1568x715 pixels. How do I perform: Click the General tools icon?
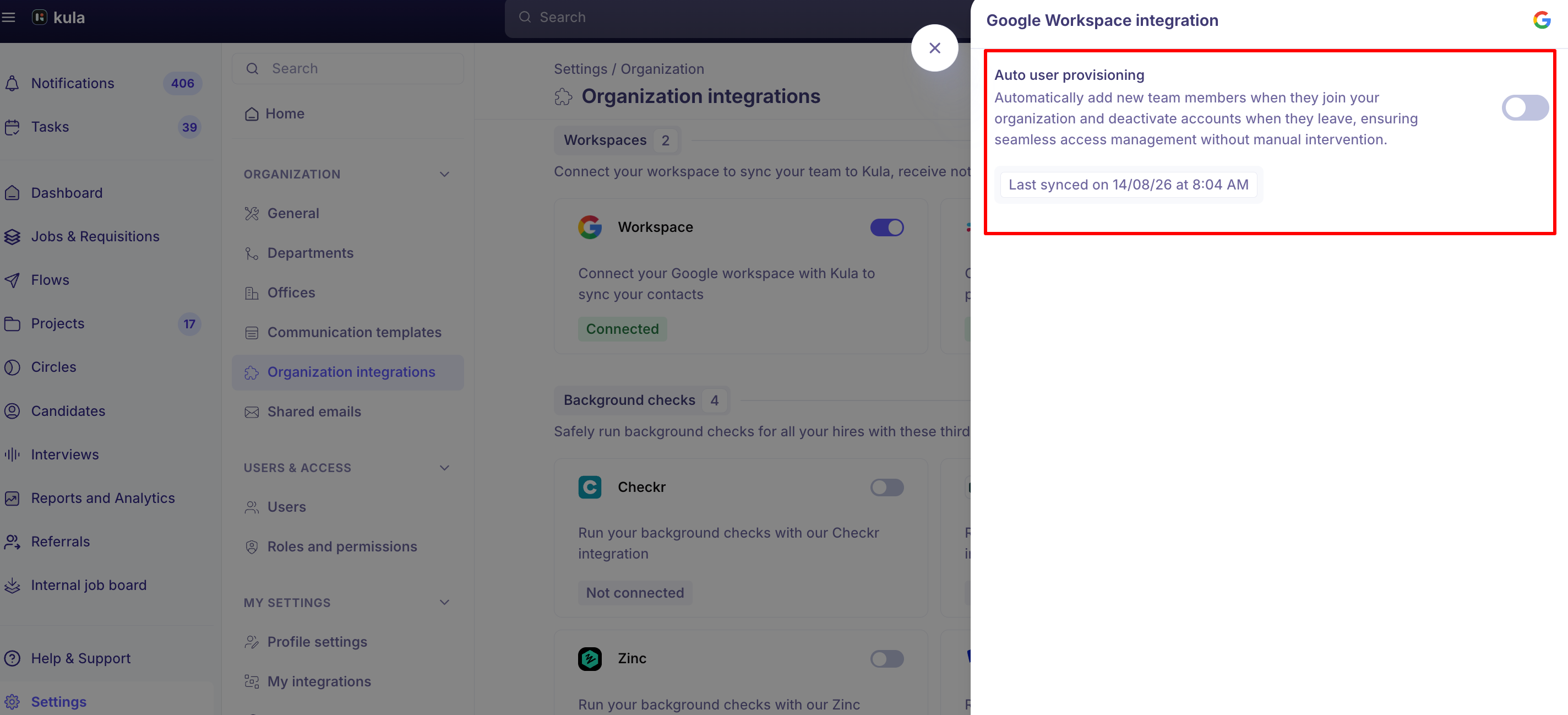point(252,214)
